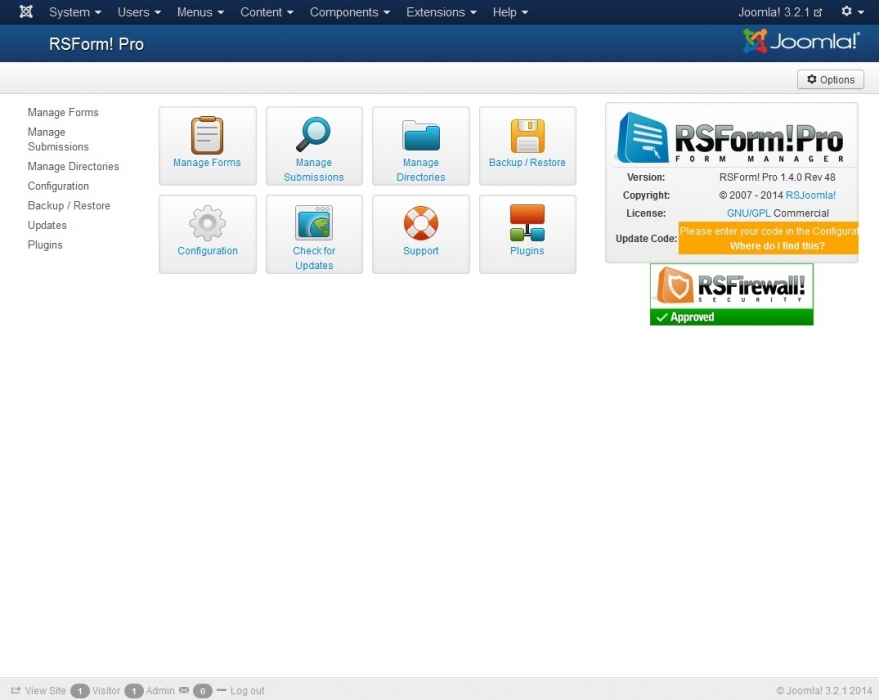879x700 pixels.
Task: Open Check for Updates globe icon
Action: pyautogui.click(x=314, y=222)
